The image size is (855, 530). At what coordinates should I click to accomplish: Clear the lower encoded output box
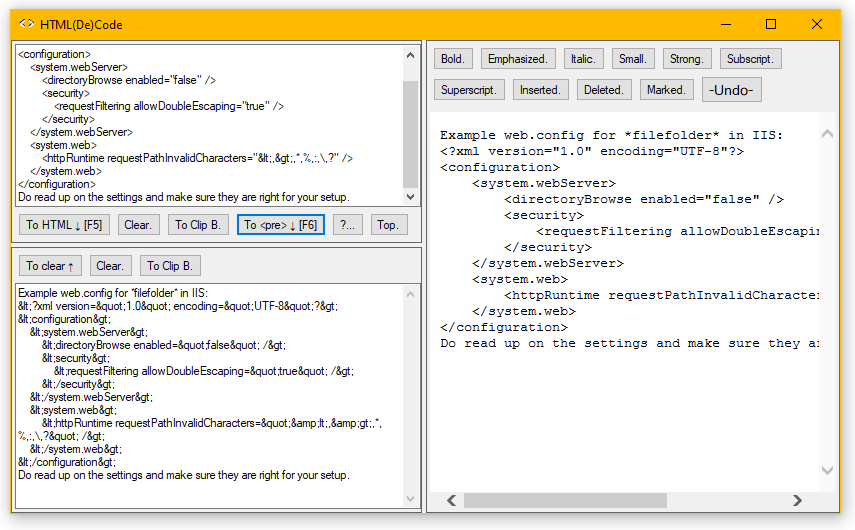(x=111, y=266)
